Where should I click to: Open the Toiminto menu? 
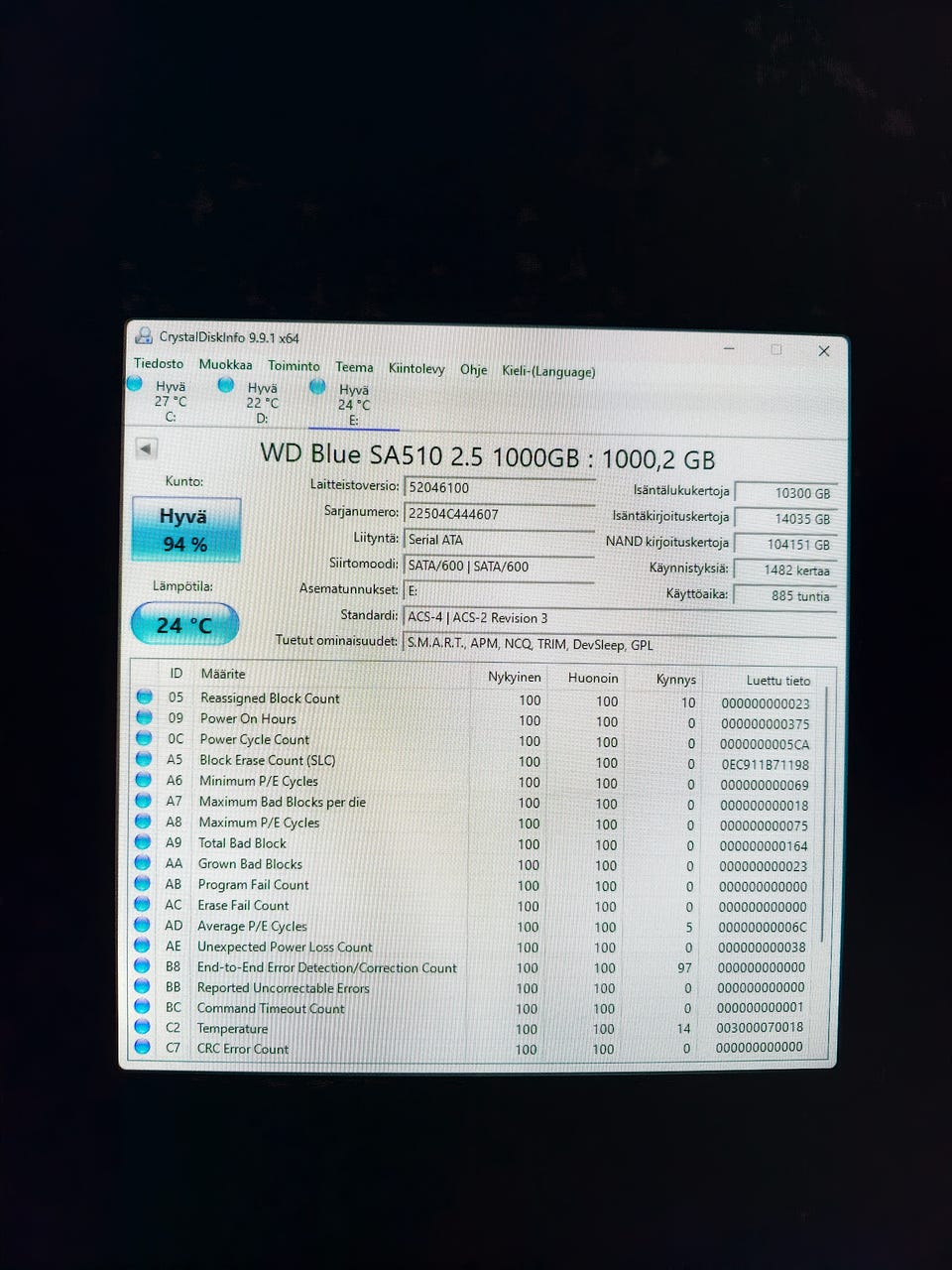pos(294,365)
